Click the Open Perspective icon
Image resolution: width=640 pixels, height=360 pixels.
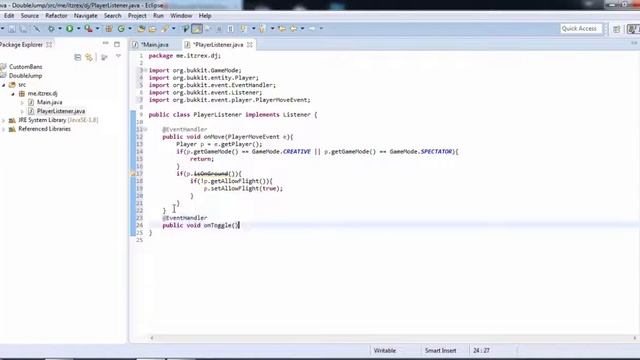tap(617, 29)
